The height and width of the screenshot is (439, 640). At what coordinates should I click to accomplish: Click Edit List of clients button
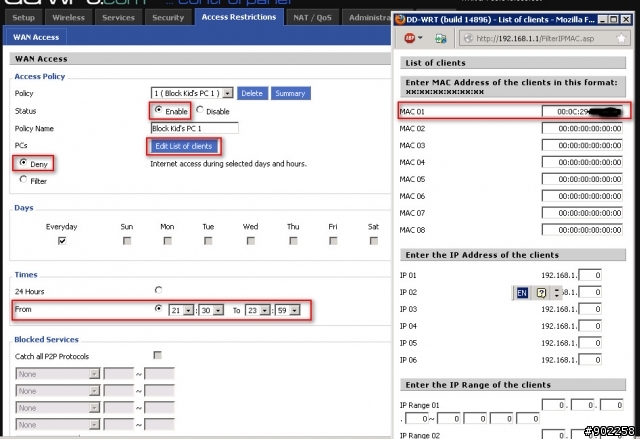click(x=184, y=146)
